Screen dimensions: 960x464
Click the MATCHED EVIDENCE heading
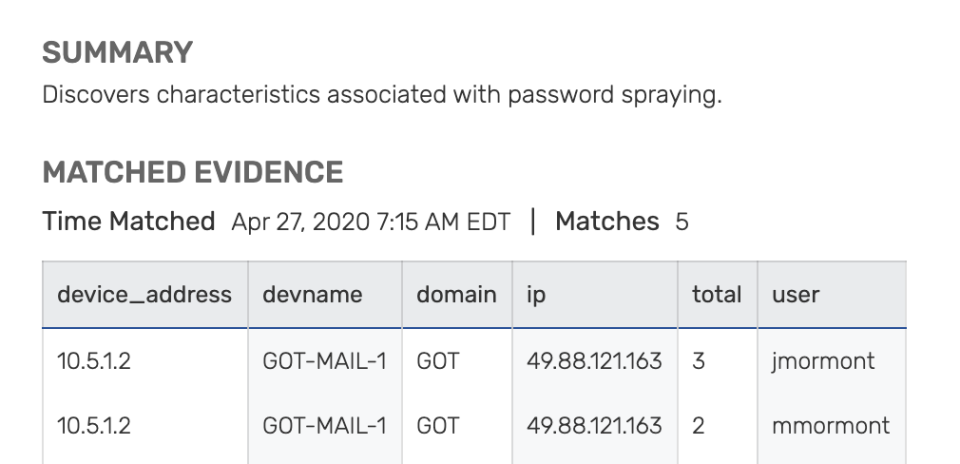[x=192, y=172]
